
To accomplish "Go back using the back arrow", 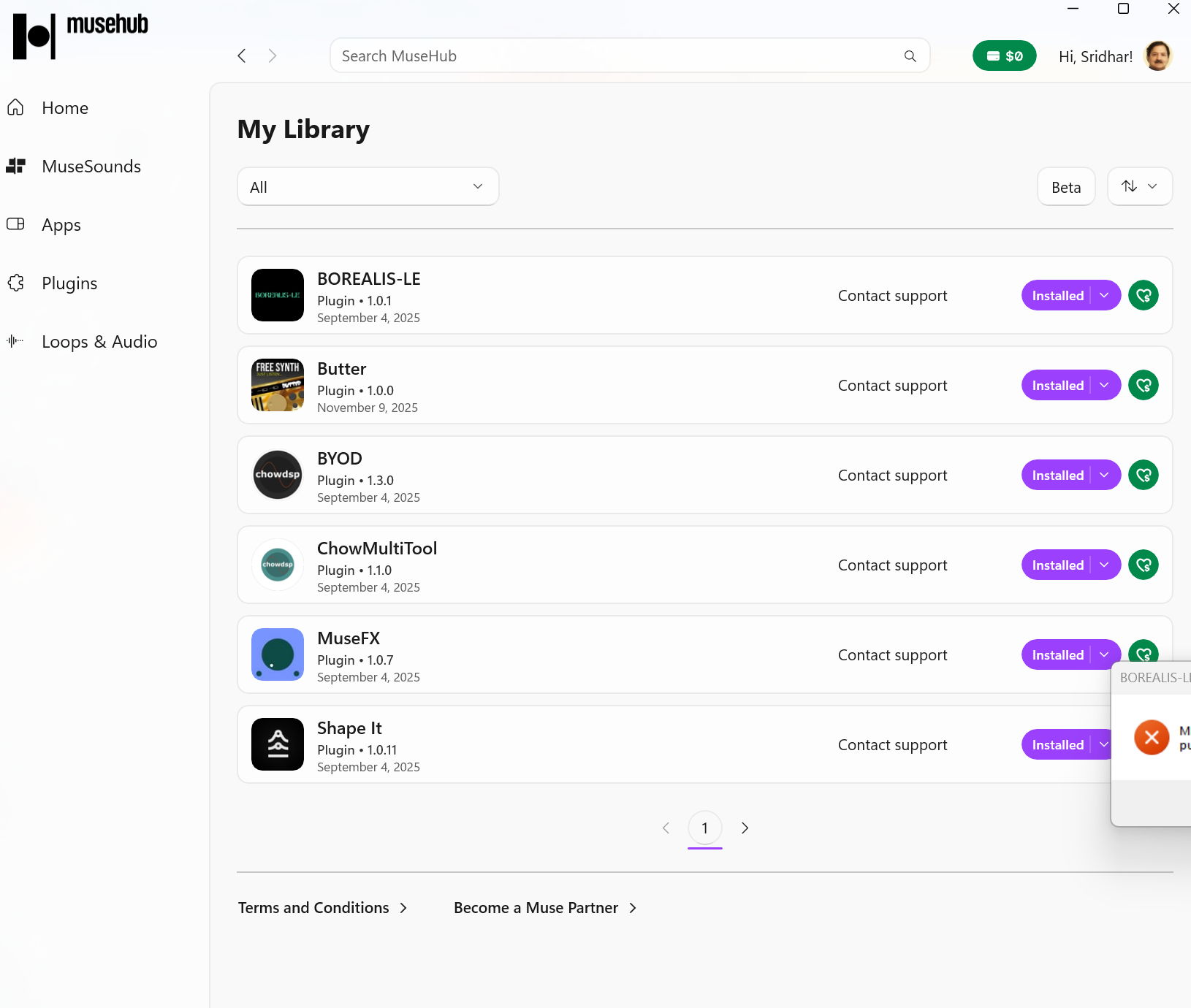I will tap(242, 56).
